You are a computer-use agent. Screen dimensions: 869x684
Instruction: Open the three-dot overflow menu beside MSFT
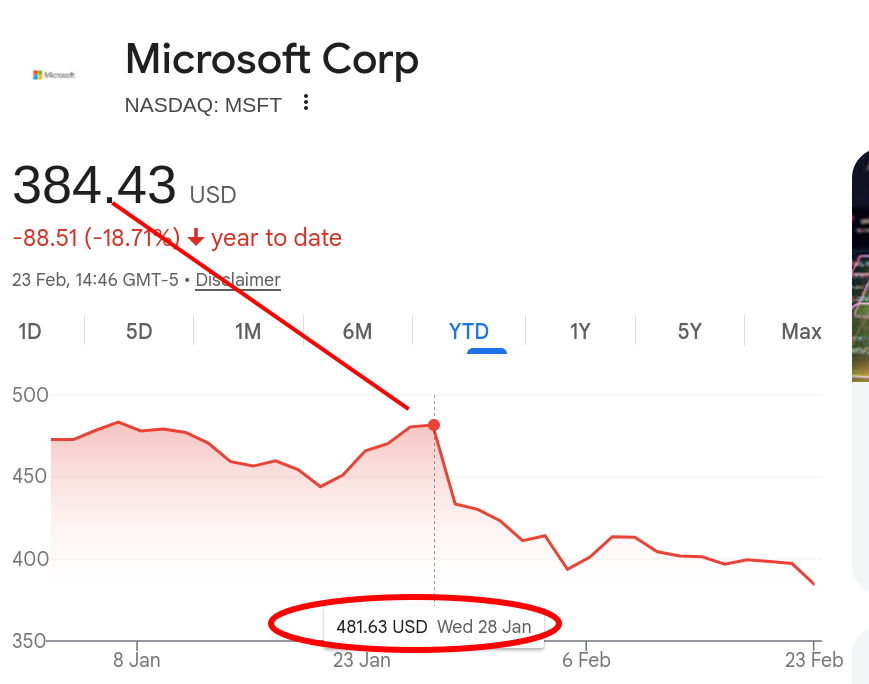[305, 102]
